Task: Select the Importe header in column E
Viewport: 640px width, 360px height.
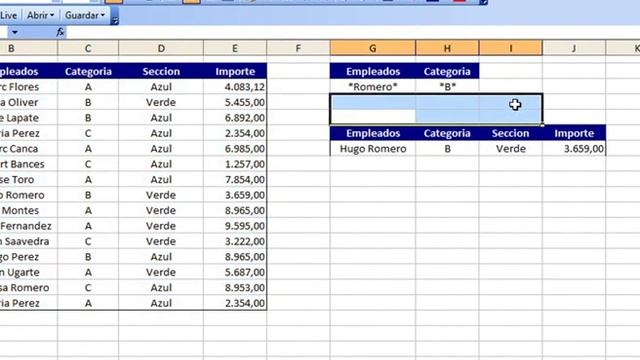Action: tap(235, 71)
